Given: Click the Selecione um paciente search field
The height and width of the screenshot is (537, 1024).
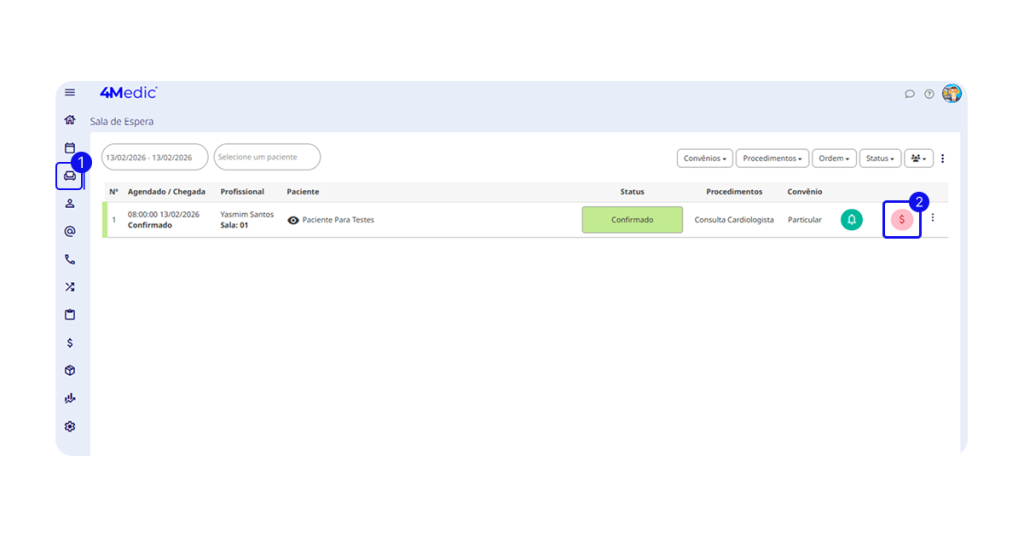Looking at the screenshot, I should click(x=267, y=157).
